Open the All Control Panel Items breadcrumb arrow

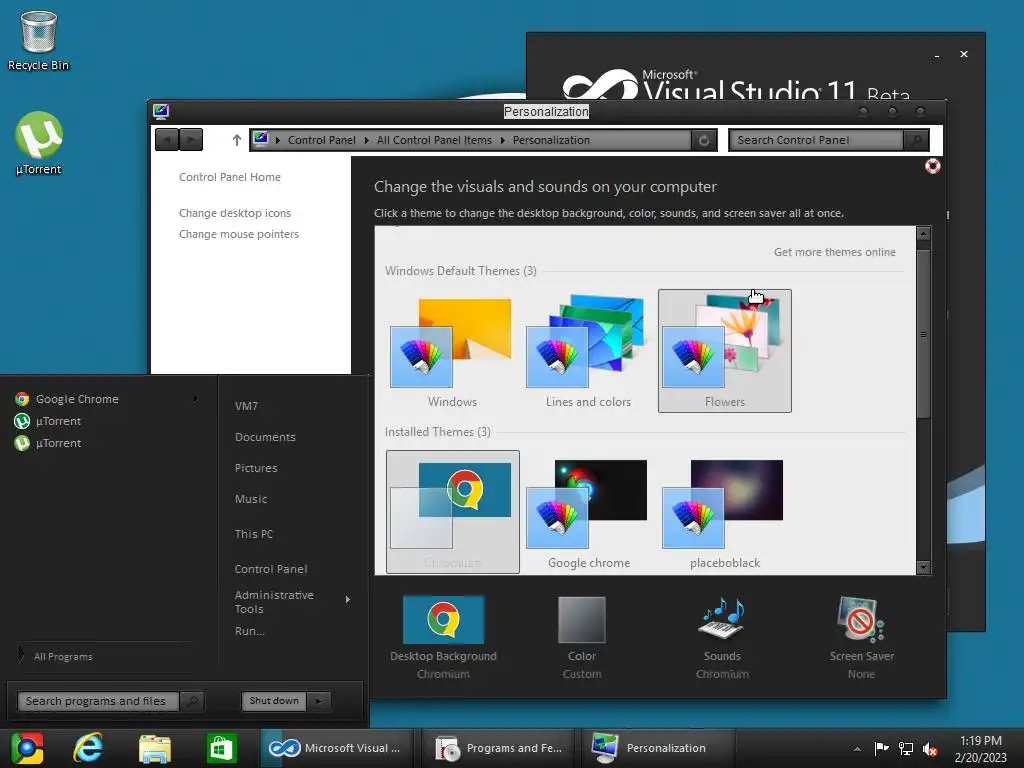(502, 140)
